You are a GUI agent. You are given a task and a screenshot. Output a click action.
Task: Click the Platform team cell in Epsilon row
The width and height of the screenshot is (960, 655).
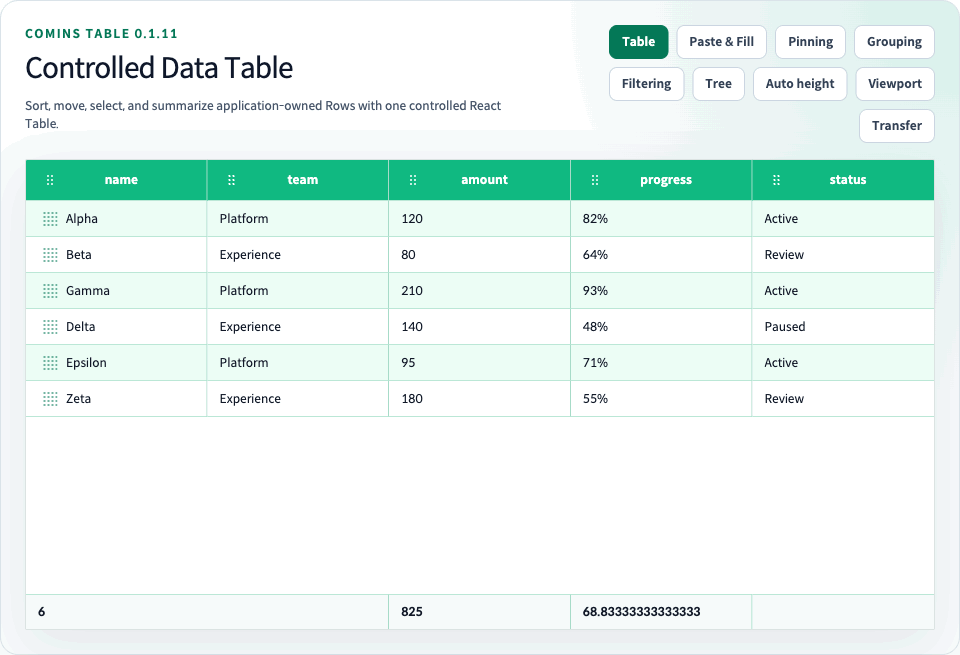point(298,363)
